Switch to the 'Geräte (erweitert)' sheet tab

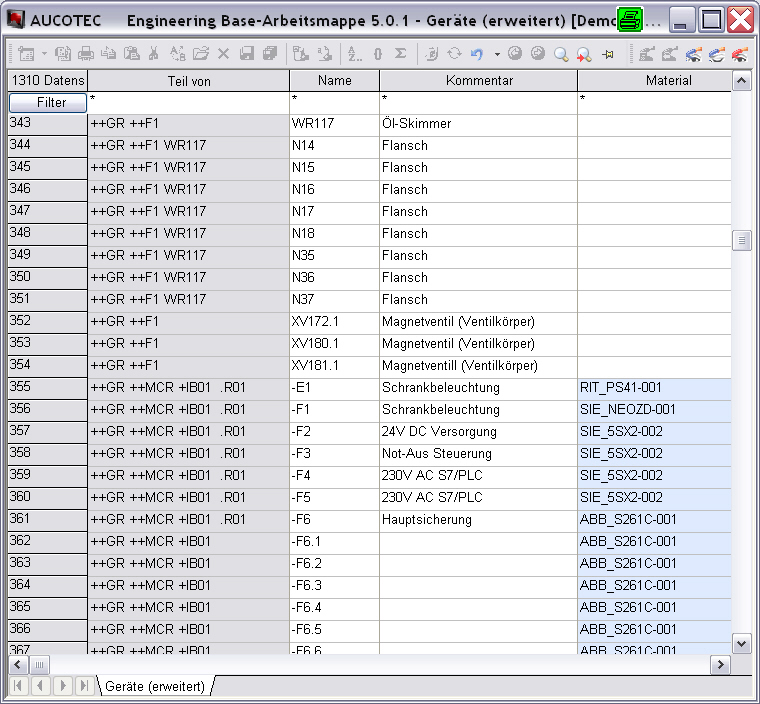coord(155,686)
